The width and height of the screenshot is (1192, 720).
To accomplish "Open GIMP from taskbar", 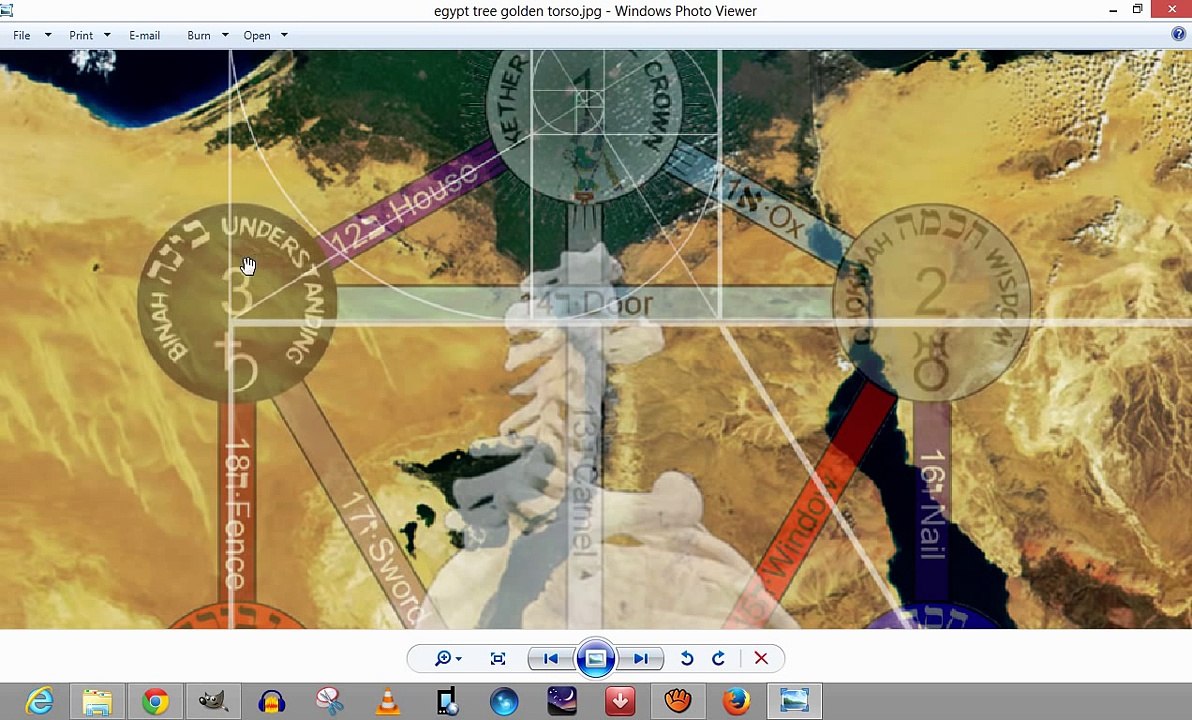I will [x=214, y=701].
